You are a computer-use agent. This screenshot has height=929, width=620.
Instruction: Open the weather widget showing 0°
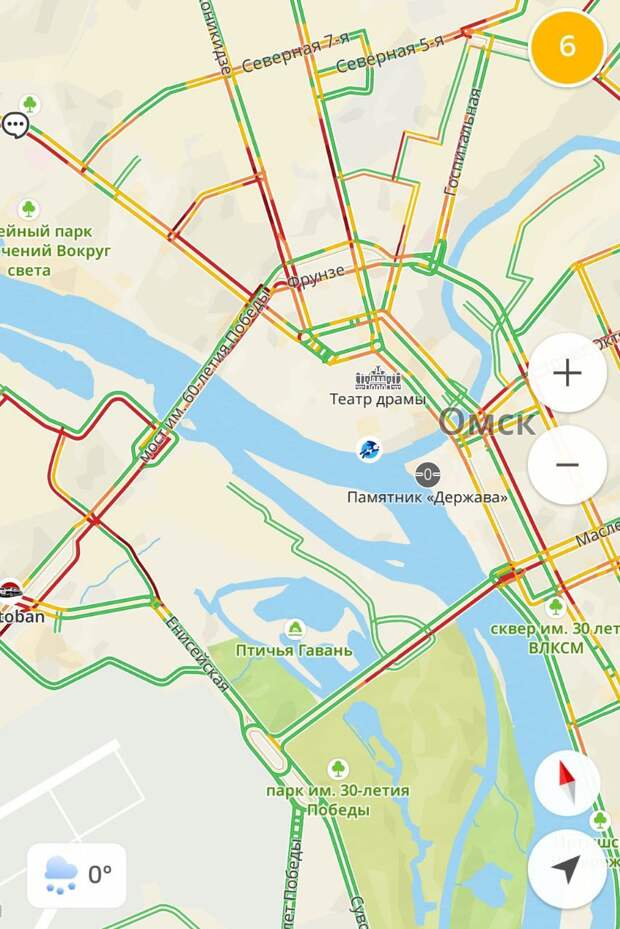77,875
